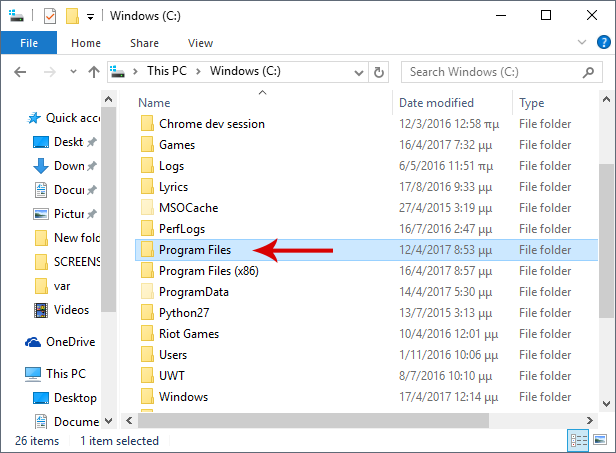Sort by the Date modified column header
The image size is (616, 453).
(436, 103)
